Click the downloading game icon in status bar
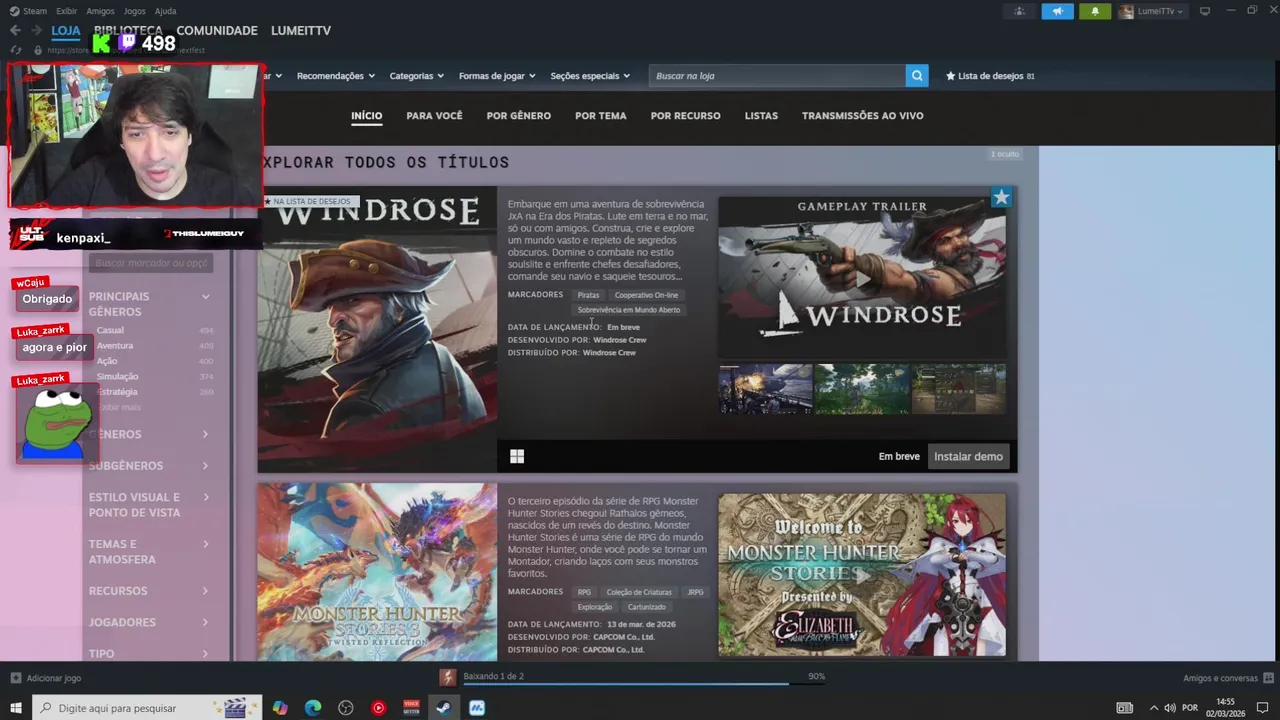Screen dimensions: 1280x720 point(448,677)
